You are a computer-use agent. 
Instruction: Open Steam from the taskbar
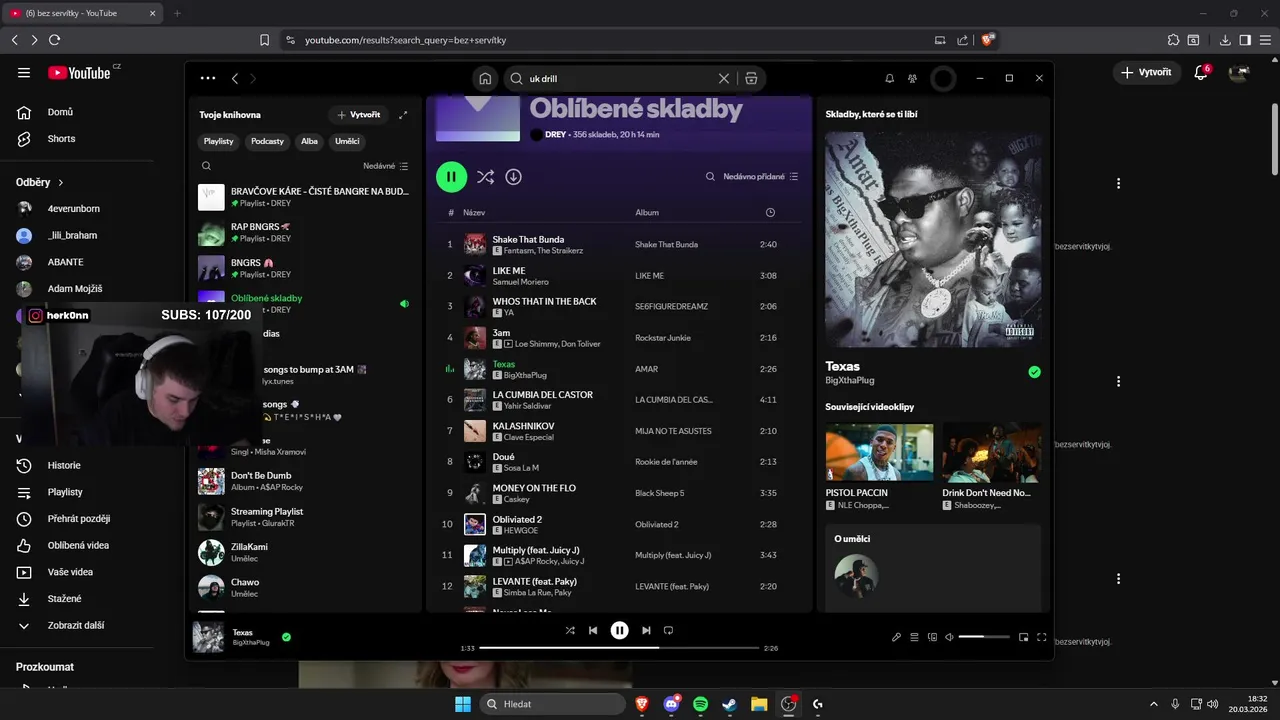pyautogui.click(x=730, y=704)
